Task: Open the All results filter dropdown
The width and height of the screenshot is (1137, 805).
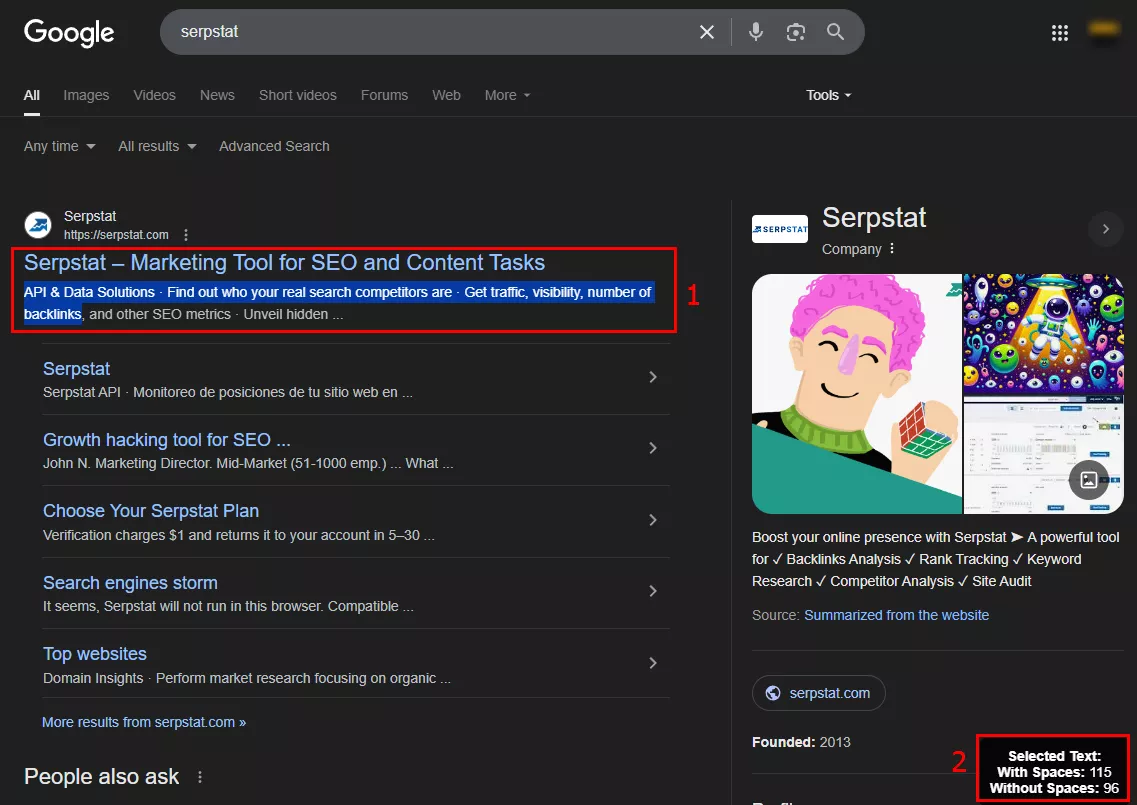Action: pyautogui.click(x=157, y=146)
